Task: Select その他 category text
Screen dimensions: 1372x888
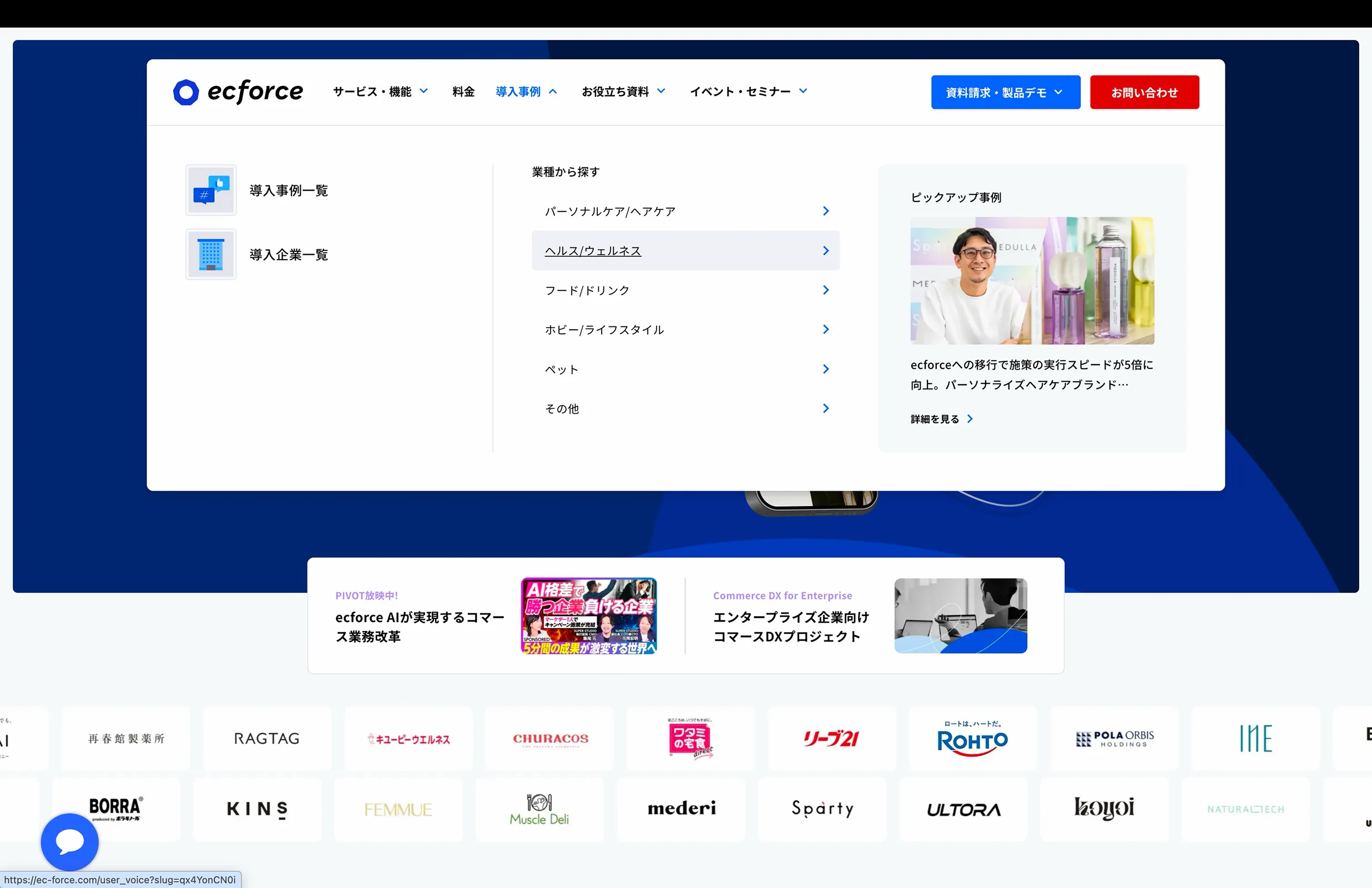Action: pyautogui.click(x=562, y=409)
